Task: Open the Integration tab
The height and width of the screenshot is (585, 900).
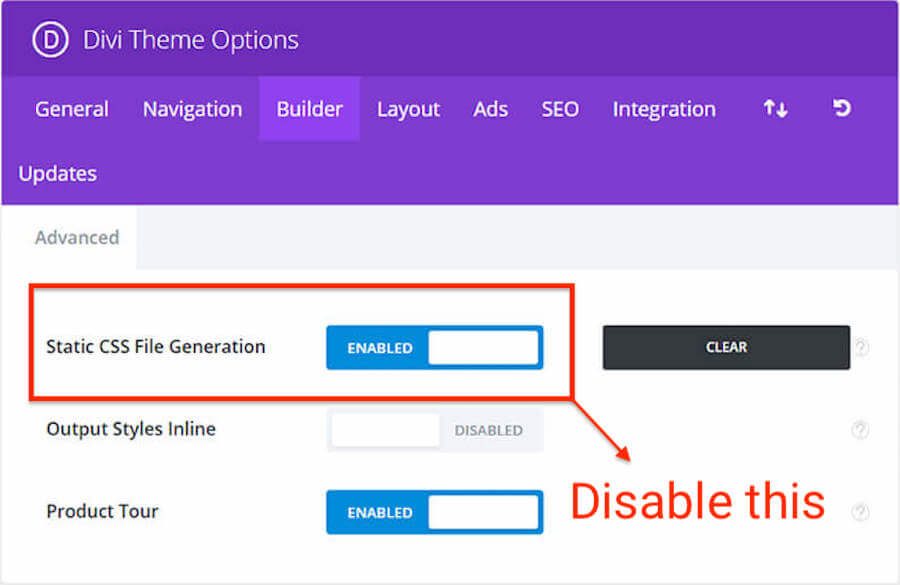Action: tap(664, 109)
